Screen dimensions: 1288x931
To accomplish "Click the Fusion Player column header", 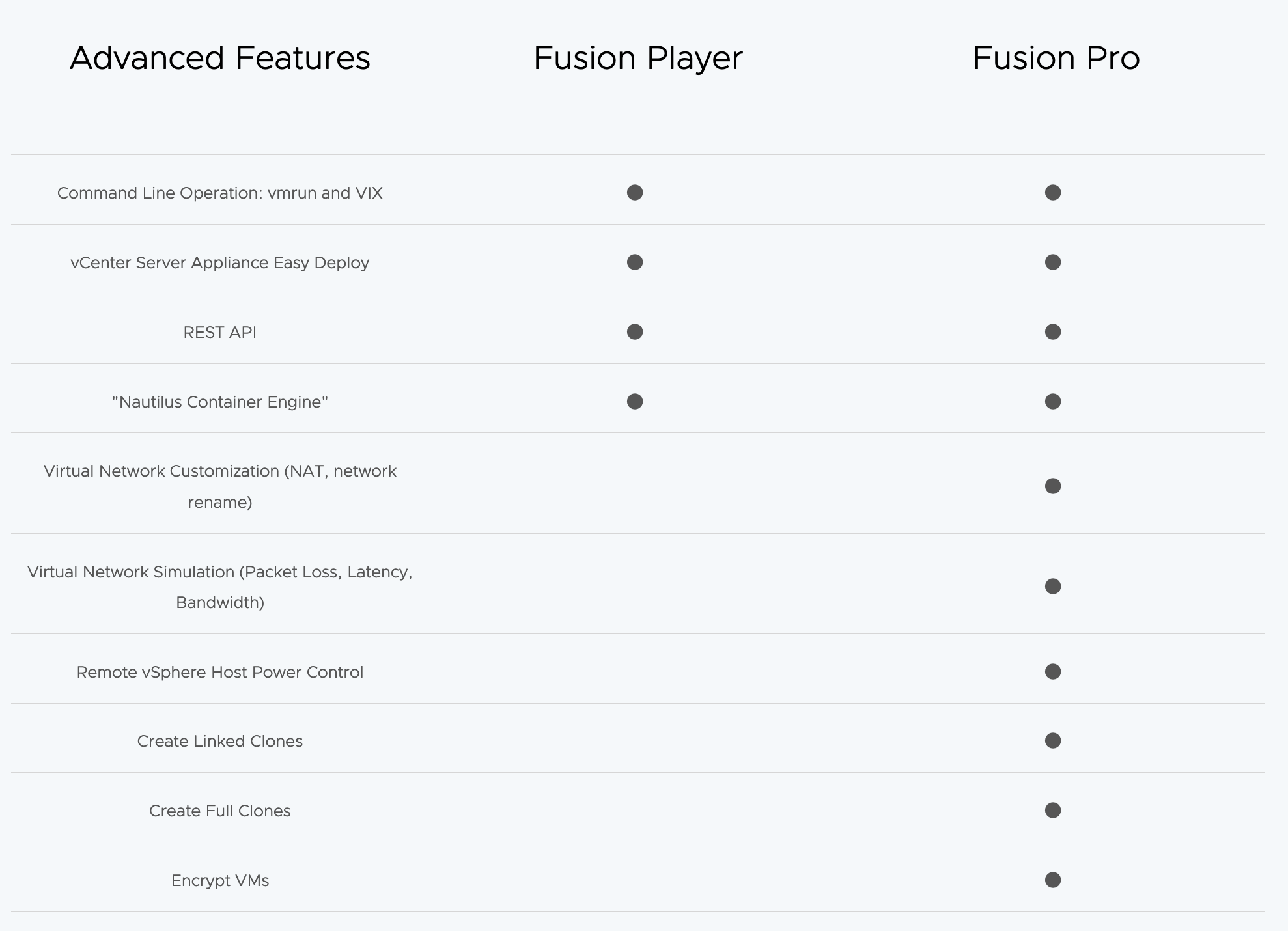I will (x=637, y=58).
